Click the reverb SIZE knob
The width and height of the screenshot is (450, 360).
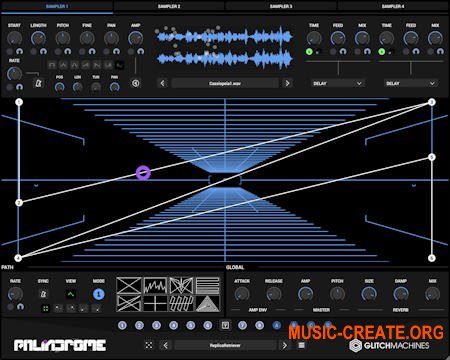pyautogui.click(x=369, y=294)
